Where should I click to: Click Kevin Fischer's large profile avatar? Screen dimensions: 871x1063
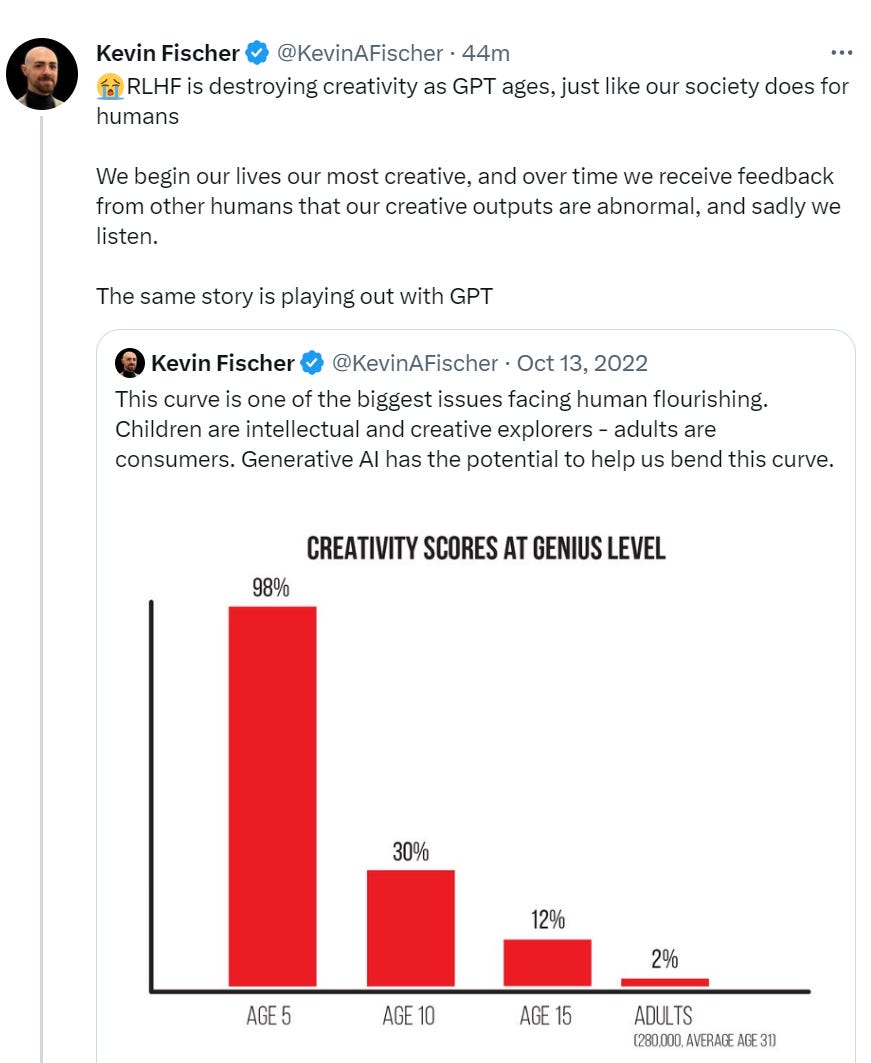coord(42,75)
